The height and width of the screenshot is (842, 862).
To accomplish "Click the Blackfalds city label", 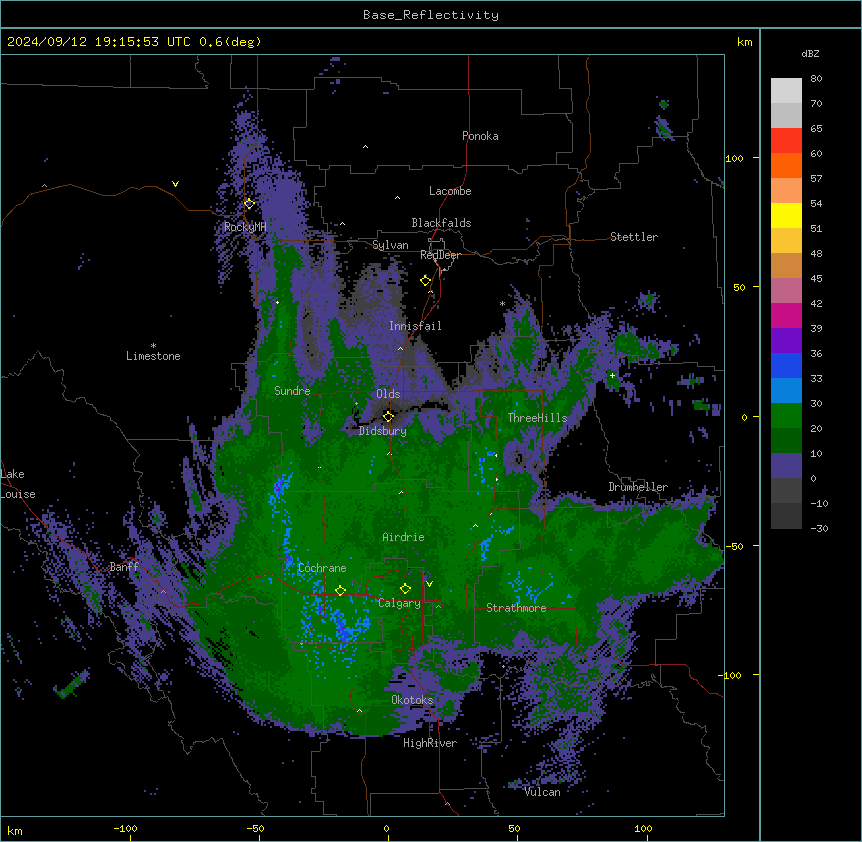I will 441,223.
